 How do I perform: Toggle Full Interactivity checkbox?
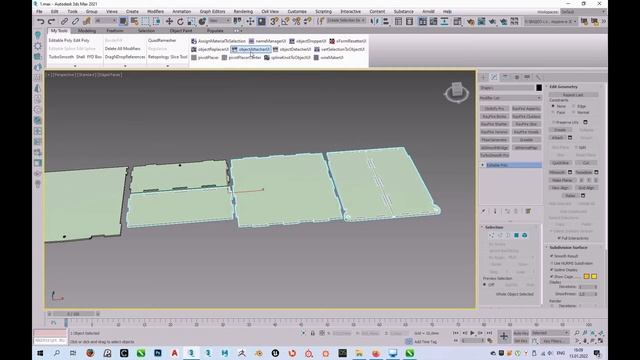coord(559,238)
